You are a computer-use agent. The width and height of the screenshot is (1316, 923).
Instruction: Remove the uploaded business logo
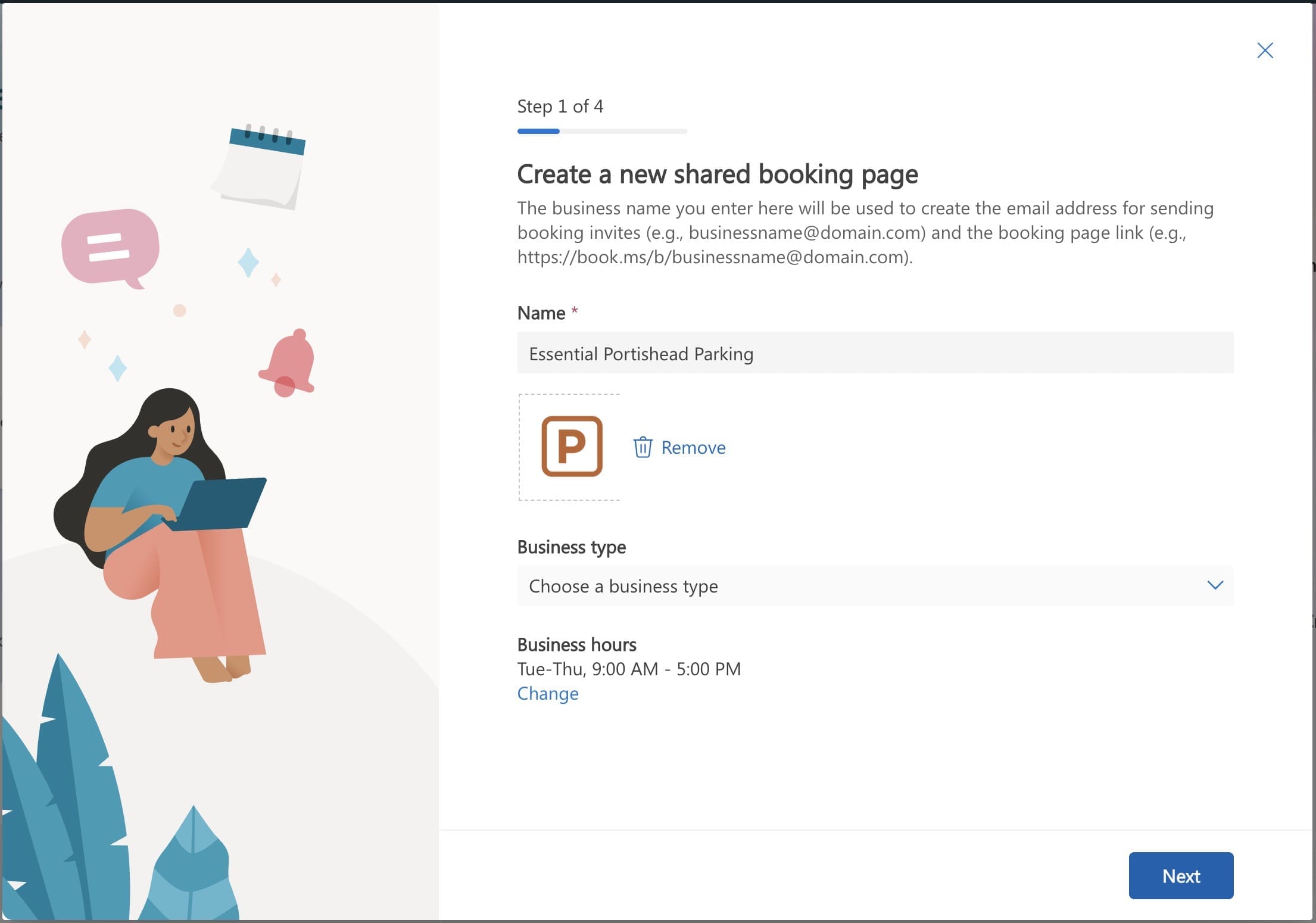(693, 447)
